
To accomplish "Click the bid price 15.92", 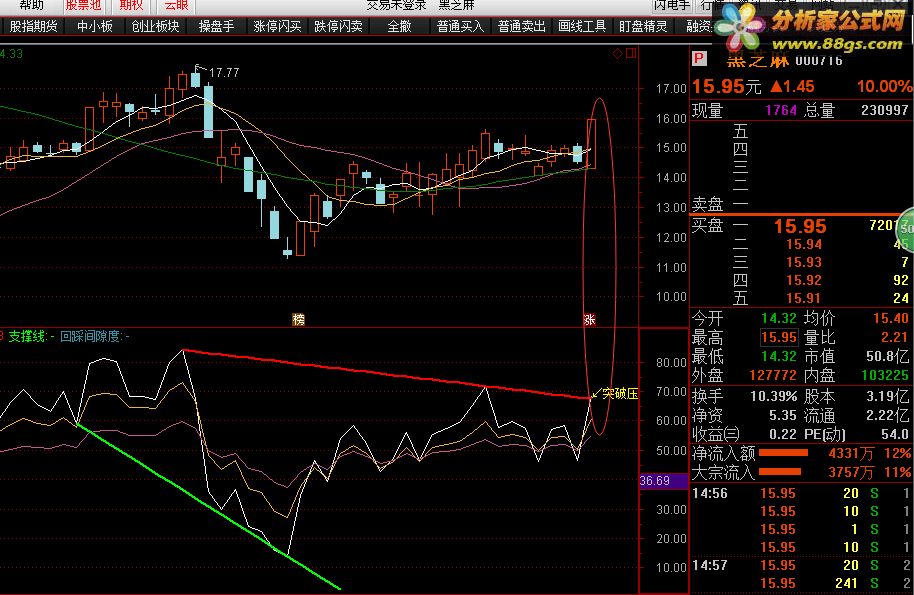I will [x=804, y=281].
